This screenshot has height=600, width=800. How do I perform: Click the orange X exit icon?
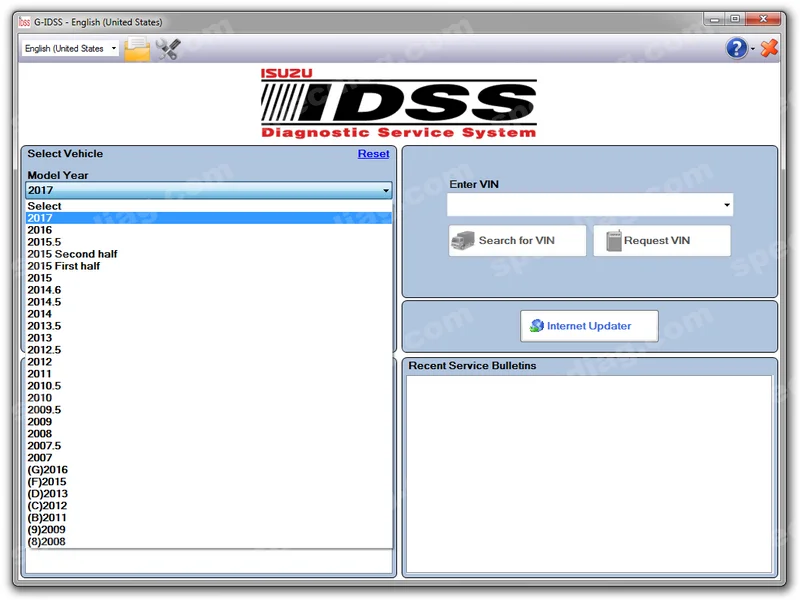769,48
